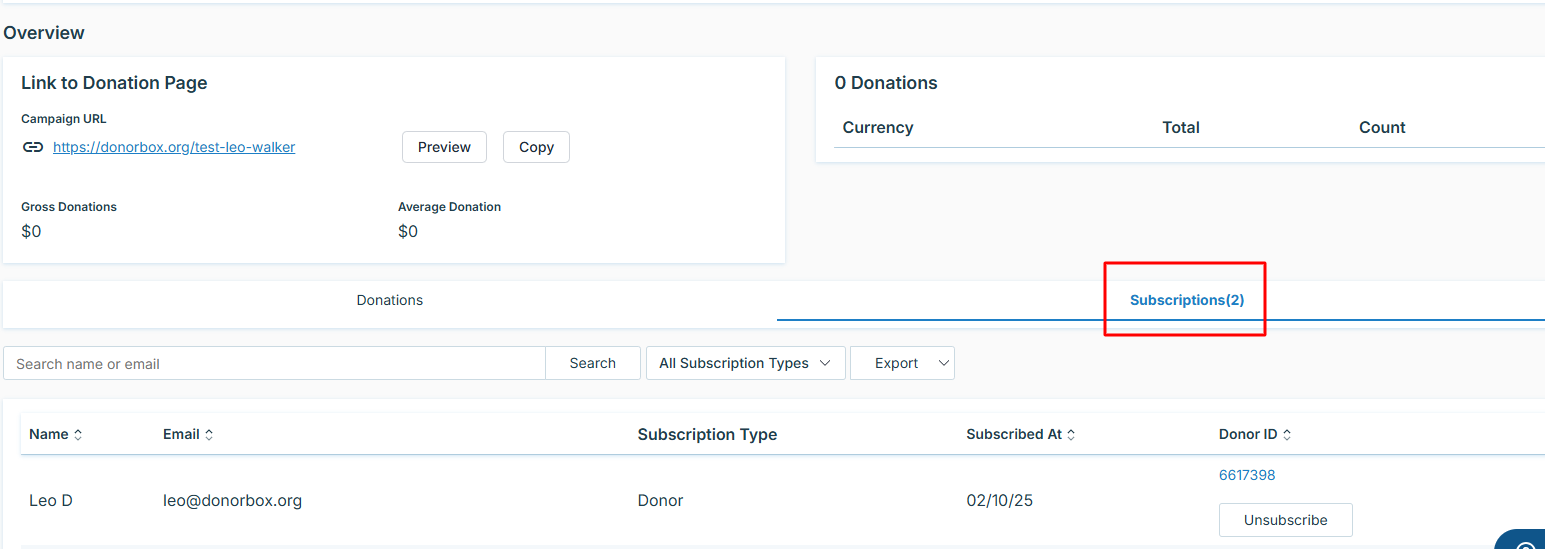
Task: Click the Search name or email field
Action: click(274, 364)
